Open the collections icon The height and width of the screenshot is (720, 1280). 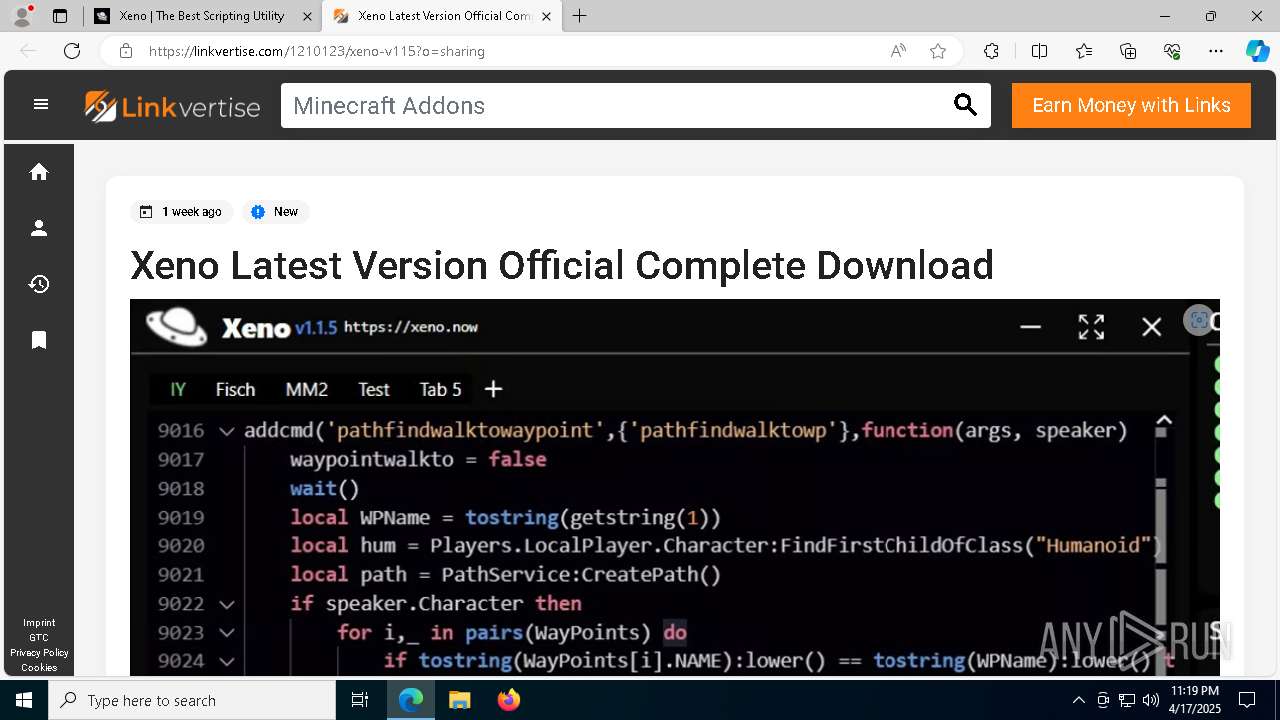coord(1128,51)
